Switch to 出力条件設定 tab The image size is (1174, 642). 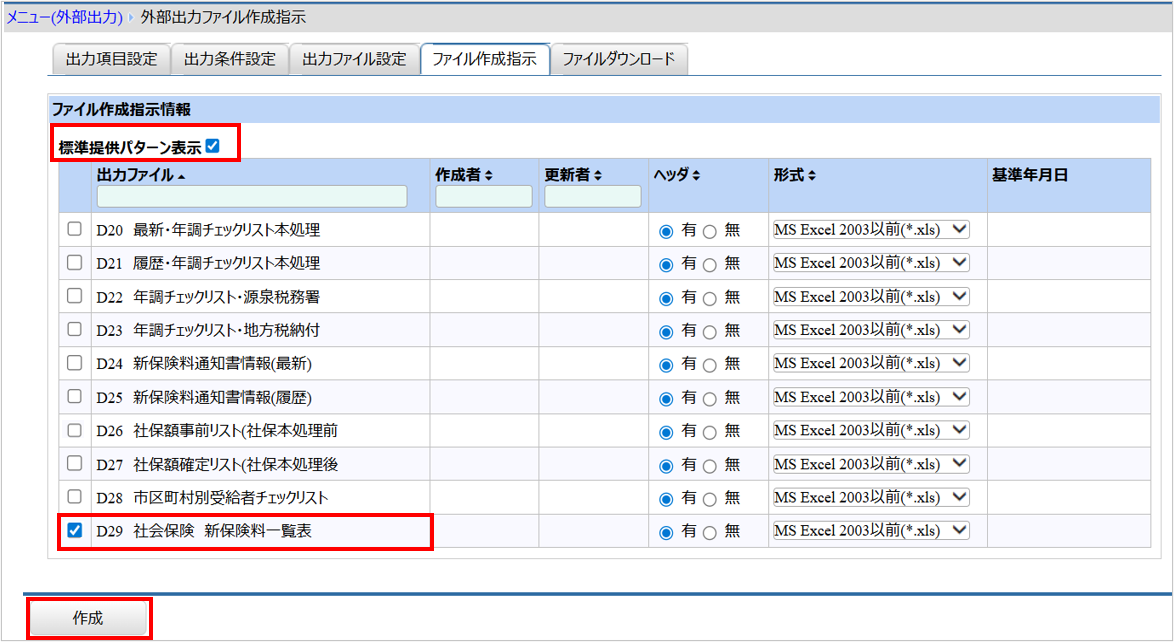pyautogui.click(x=230, y=59)
